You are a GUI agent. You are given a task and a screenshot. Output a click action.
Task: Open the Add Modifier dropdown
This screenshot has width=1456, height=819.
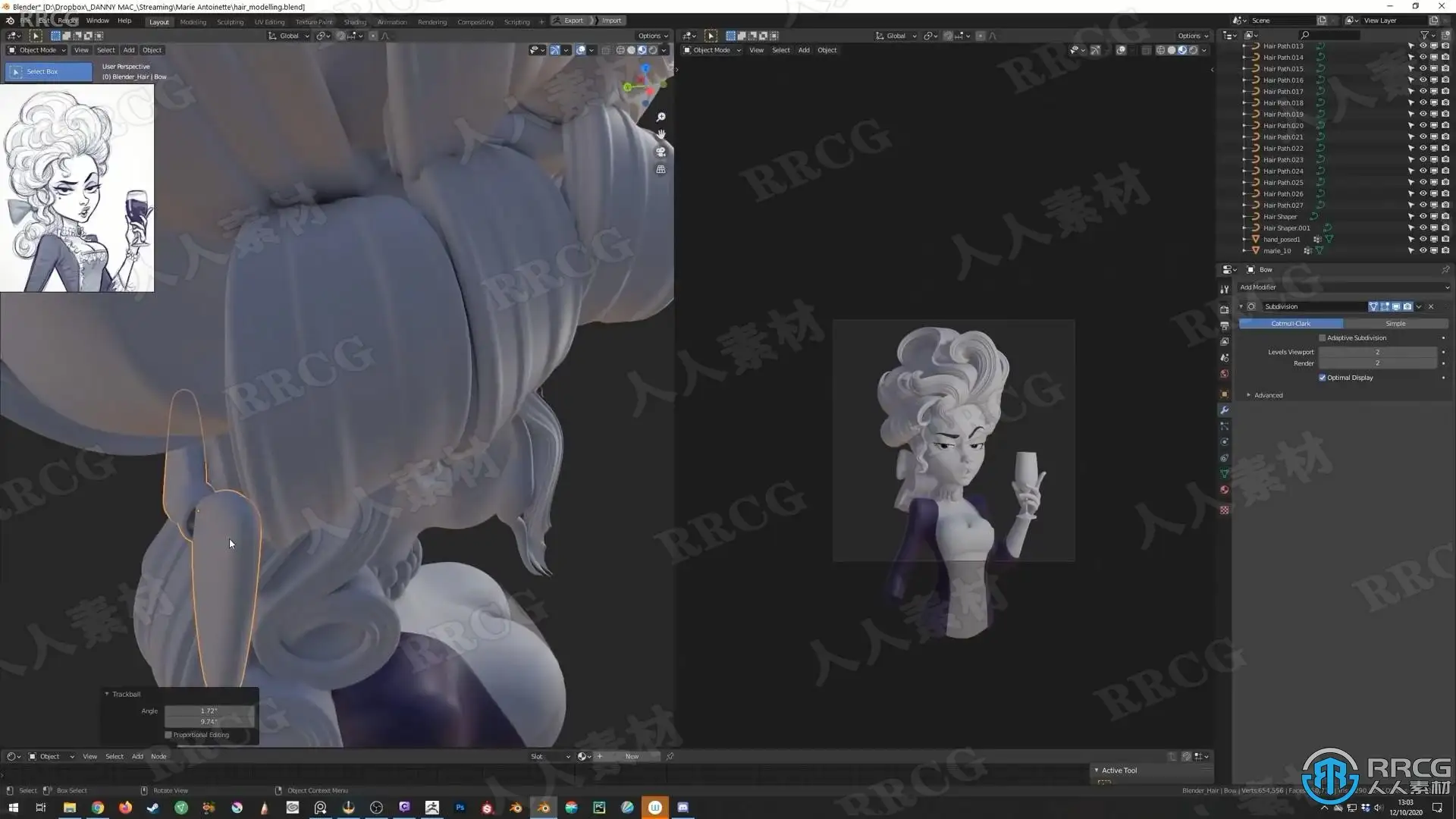coord(1344,287)
